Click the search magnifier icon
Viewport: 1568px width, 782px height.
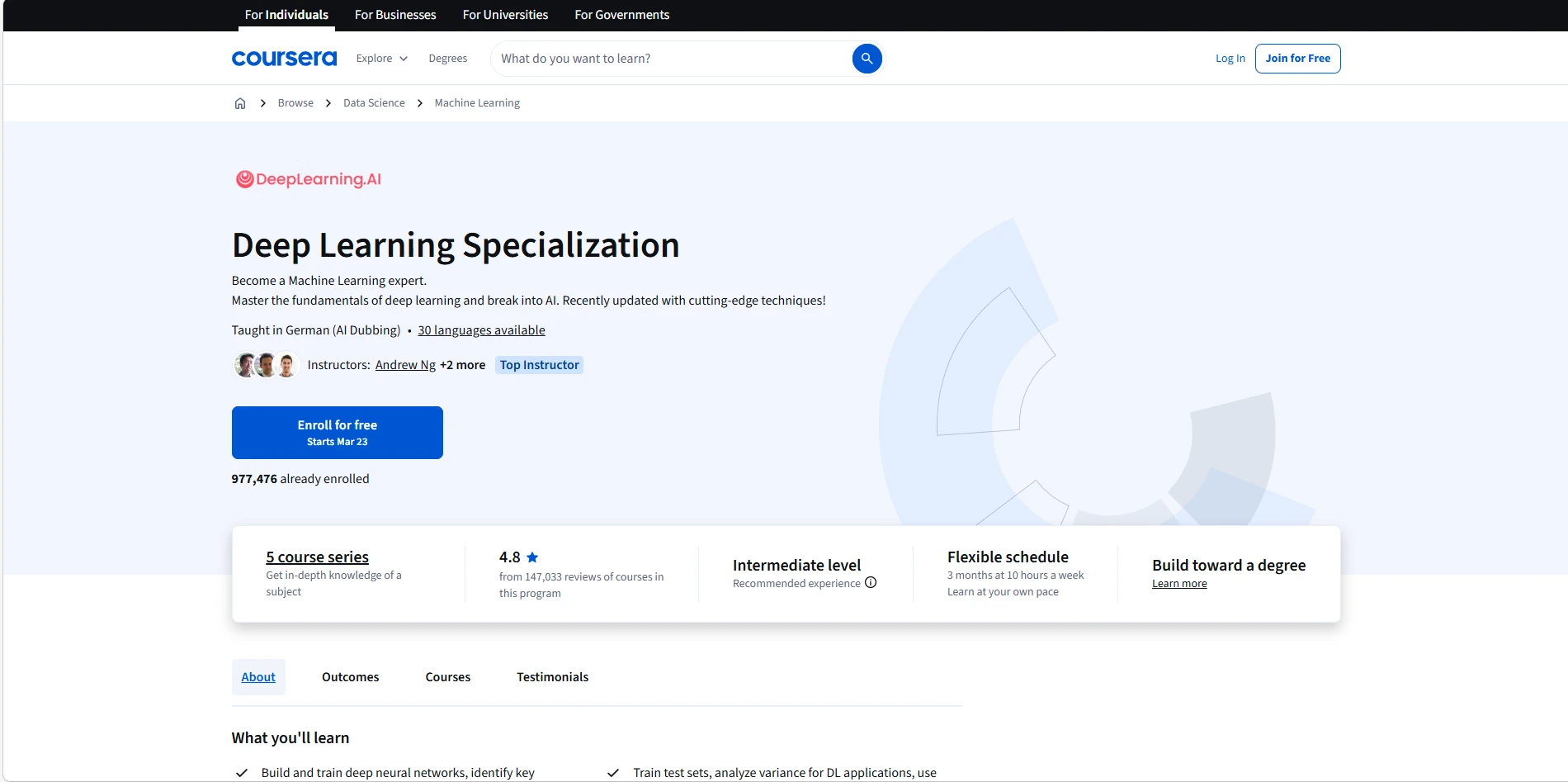[x=867, y=58]
